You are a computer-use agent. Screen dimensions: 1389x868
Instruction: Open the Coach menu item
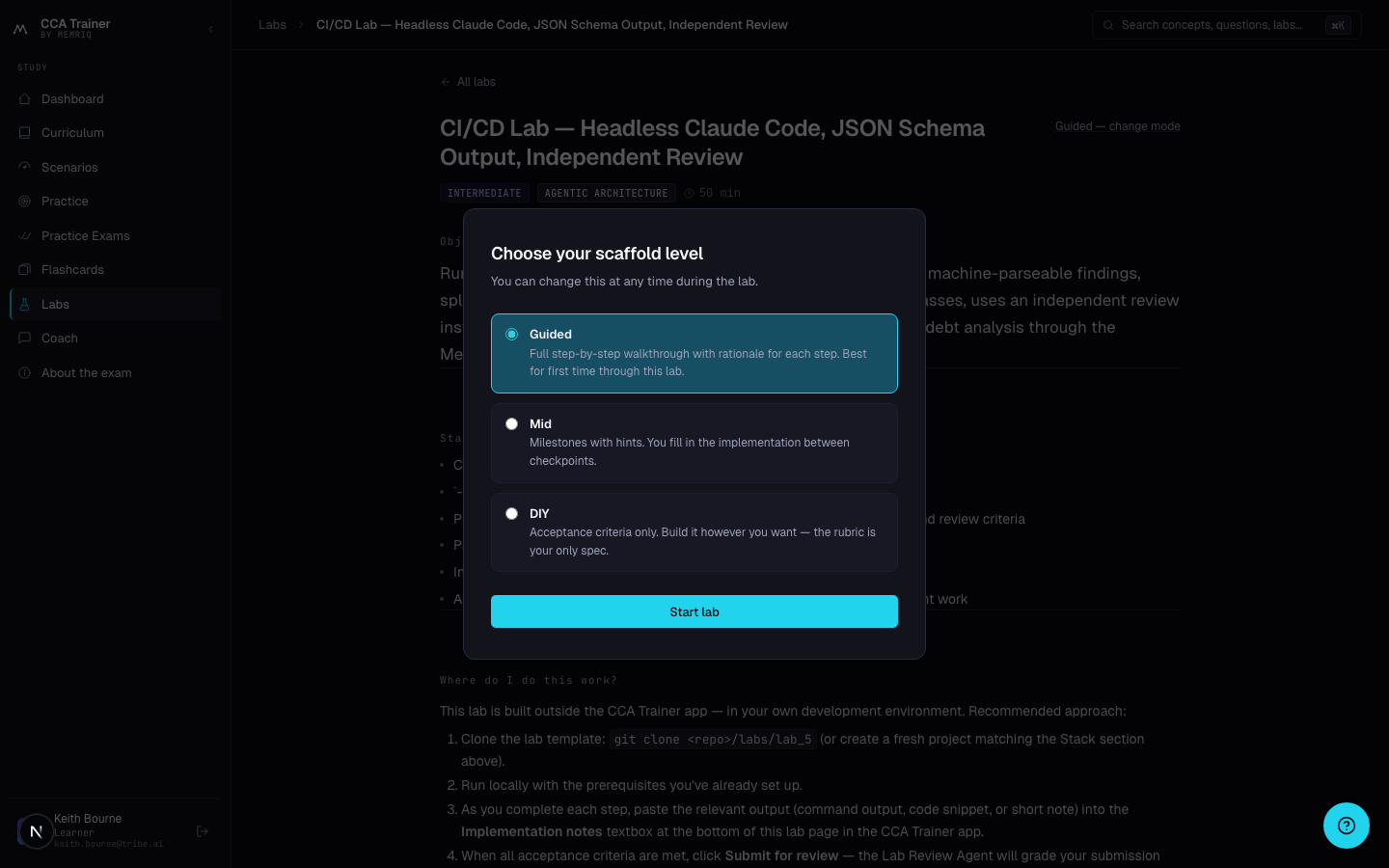coord(115,339)
